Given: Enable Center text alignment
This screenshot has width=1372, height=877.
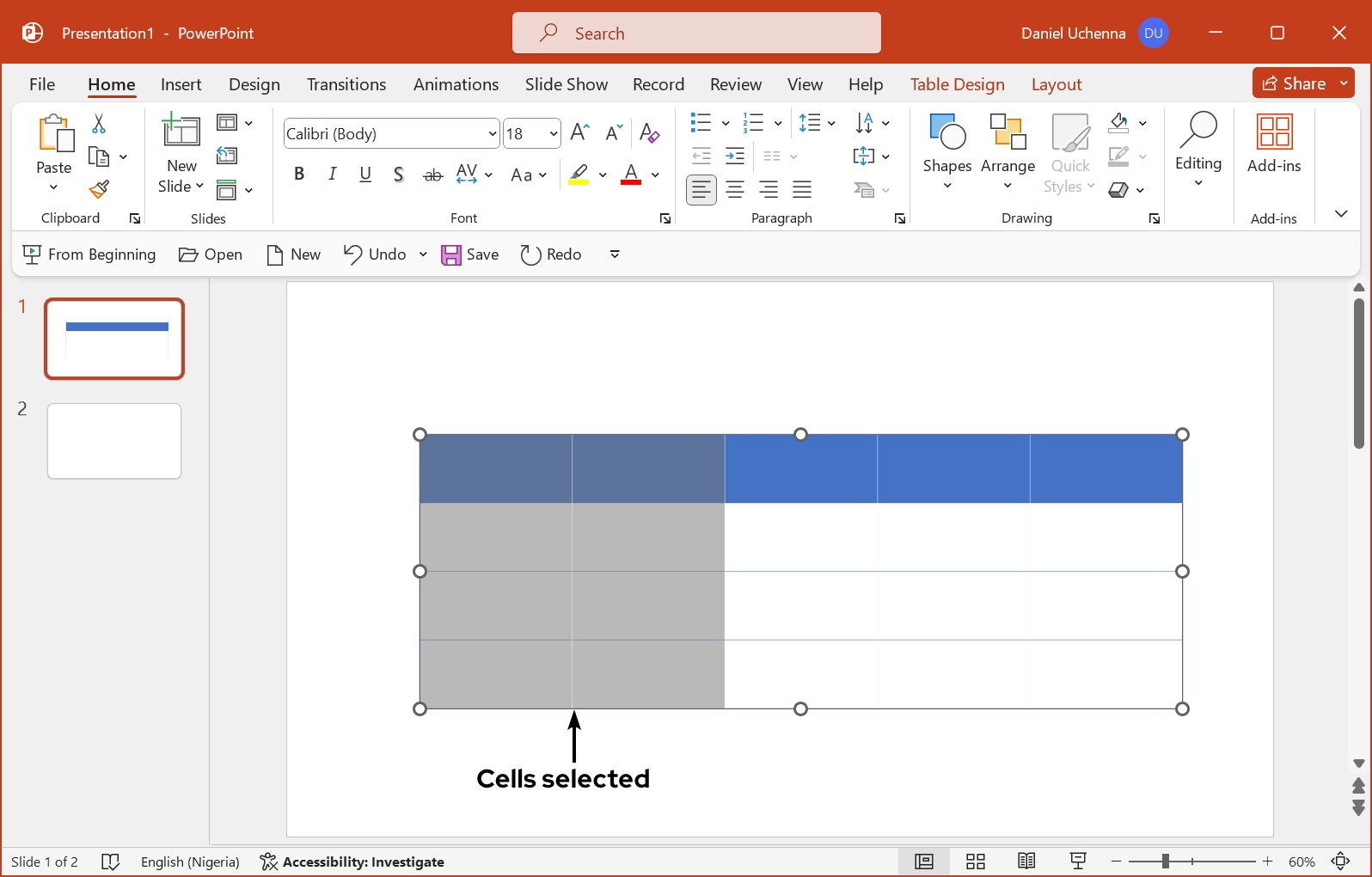Looking at the screenshot, I should pyautogui.click(x=735, y=189).
